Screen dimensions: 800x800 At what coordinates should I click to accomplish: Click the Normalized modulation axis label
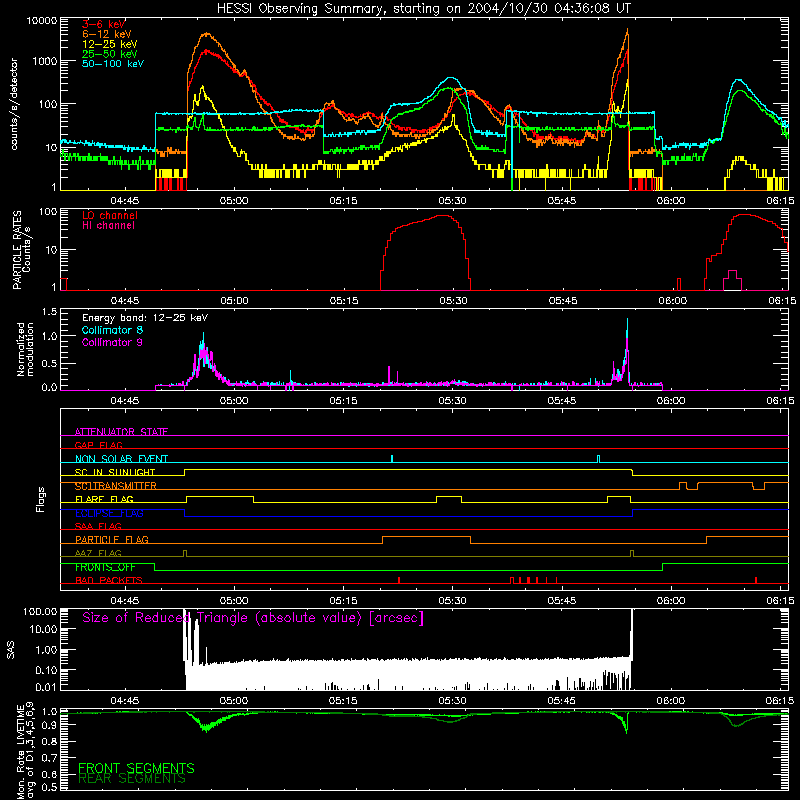(x=25, y=349)
